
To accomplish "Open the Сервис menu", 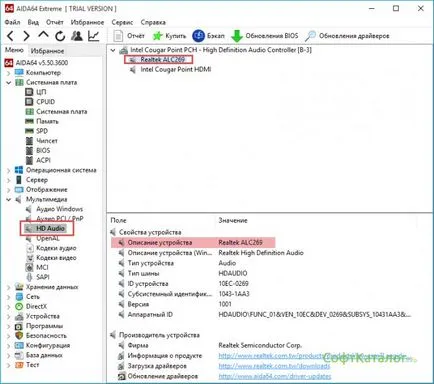I will (x=122, y=22).
